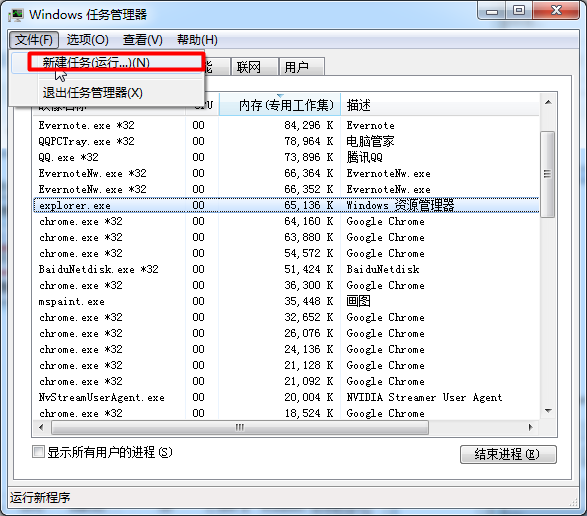The image size is (587, 516).
Task: Click the 35,448 K memory value
Action: [308, 301]
